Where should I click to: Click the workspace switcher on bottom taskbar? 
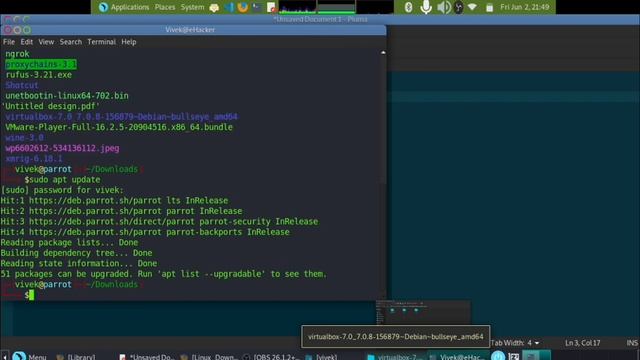point(537,355)
